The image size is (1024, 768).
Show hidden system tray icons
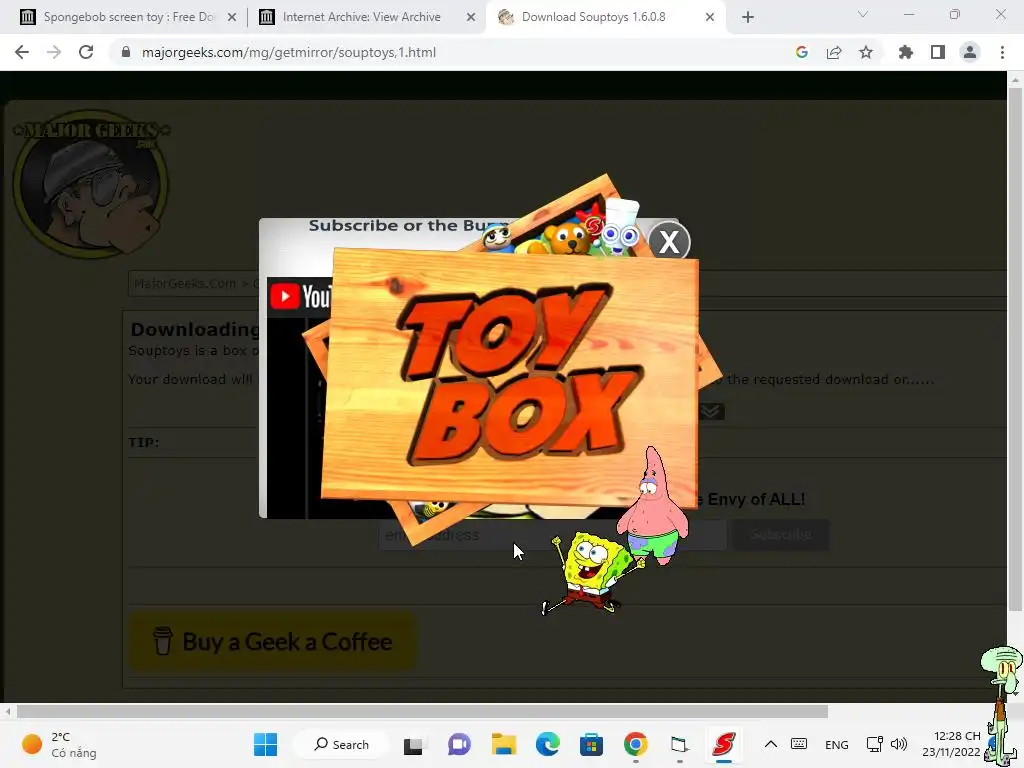[x=771, y=744]
